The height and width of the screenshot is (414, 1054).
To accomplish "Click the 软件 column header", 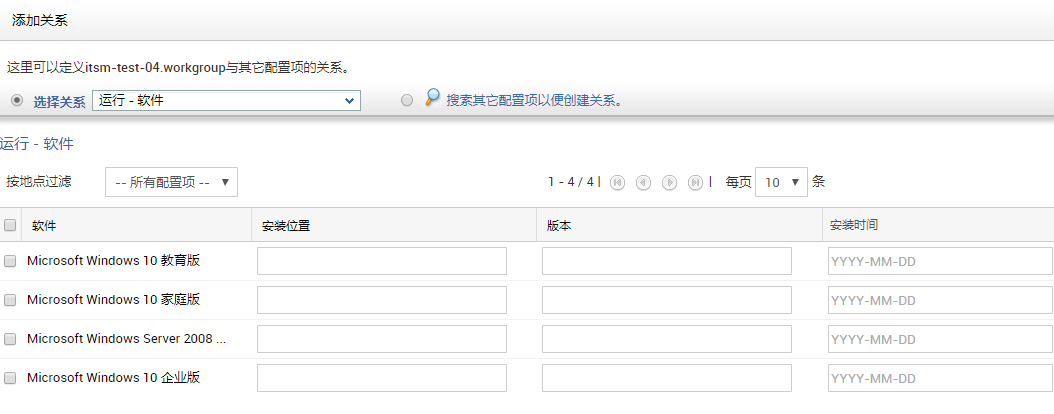I will point(44,226).
